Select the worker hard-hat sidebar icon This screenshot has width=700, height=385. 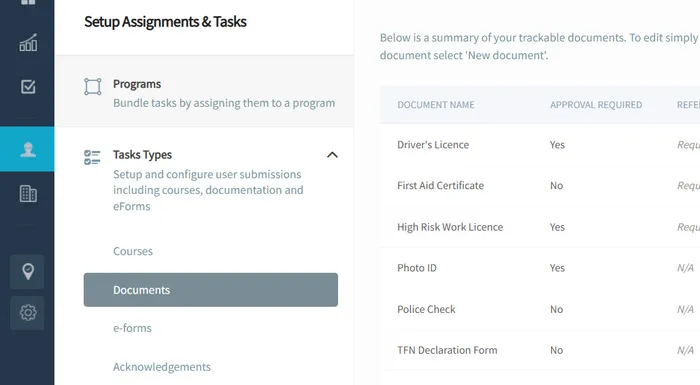(x=28, y=149)
